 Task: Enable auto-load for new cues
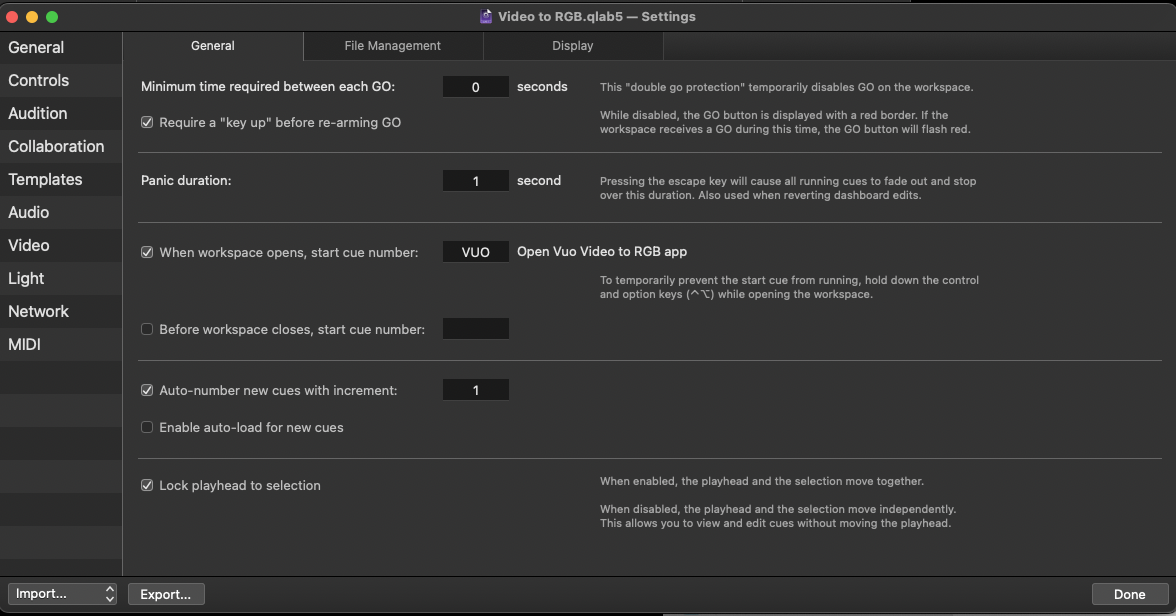[x=146, y=427]
